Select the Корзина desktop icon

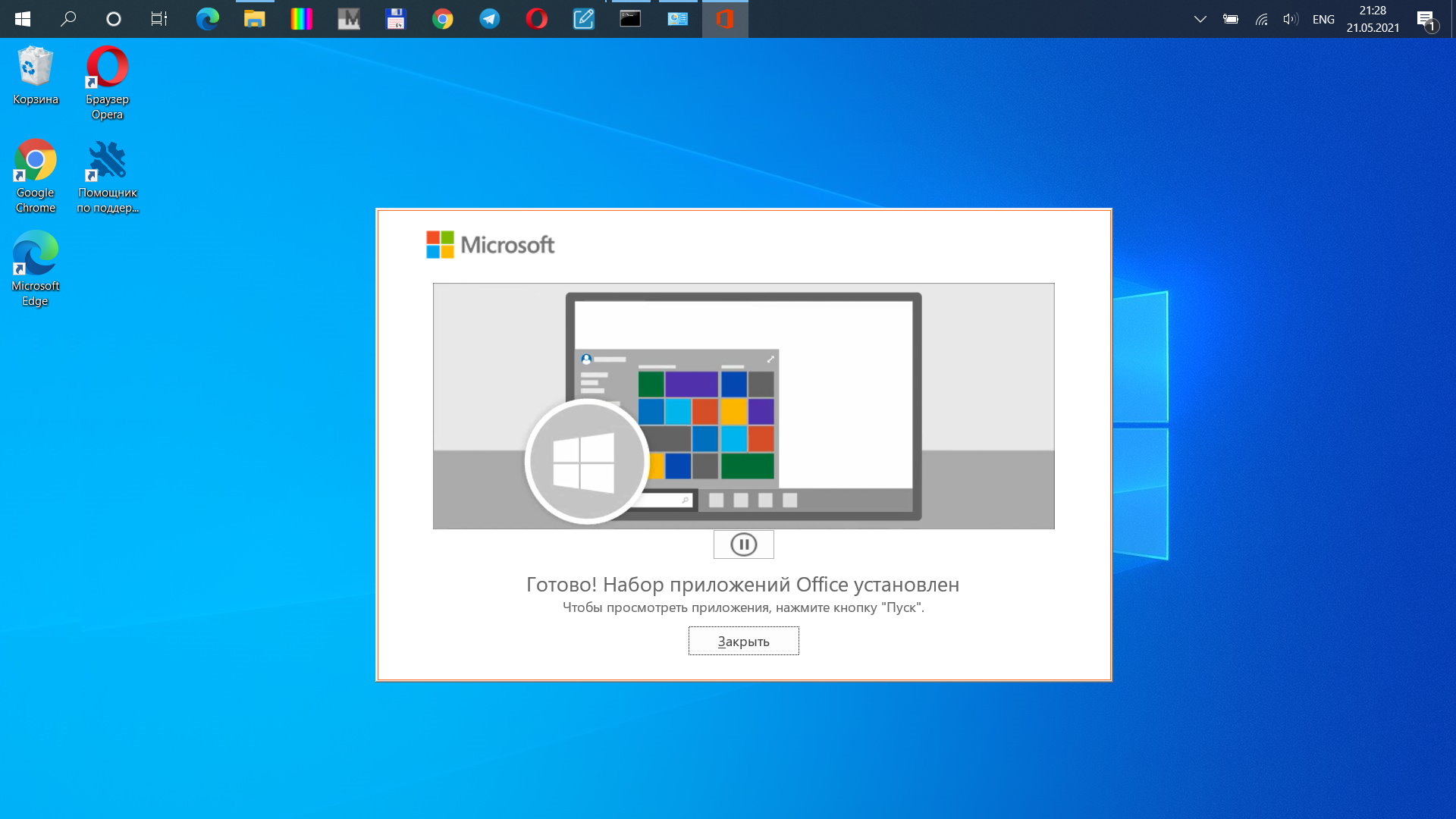coord(36,76)
